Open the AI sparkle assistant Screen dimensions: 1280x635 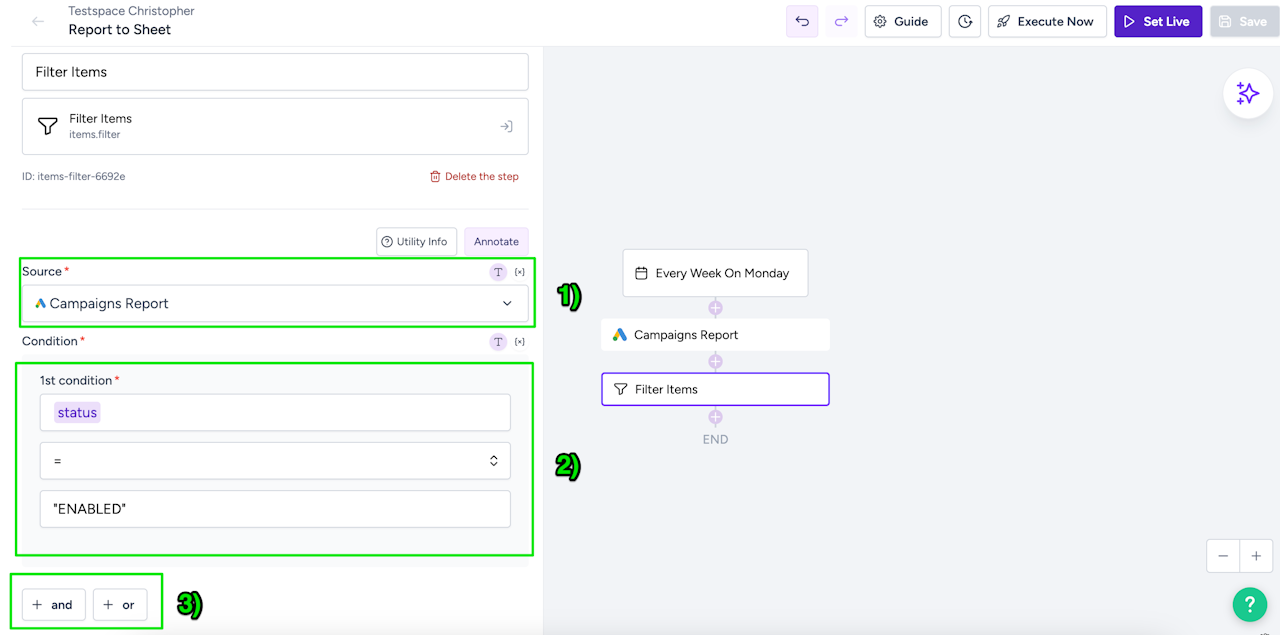tap(1247, 94)
